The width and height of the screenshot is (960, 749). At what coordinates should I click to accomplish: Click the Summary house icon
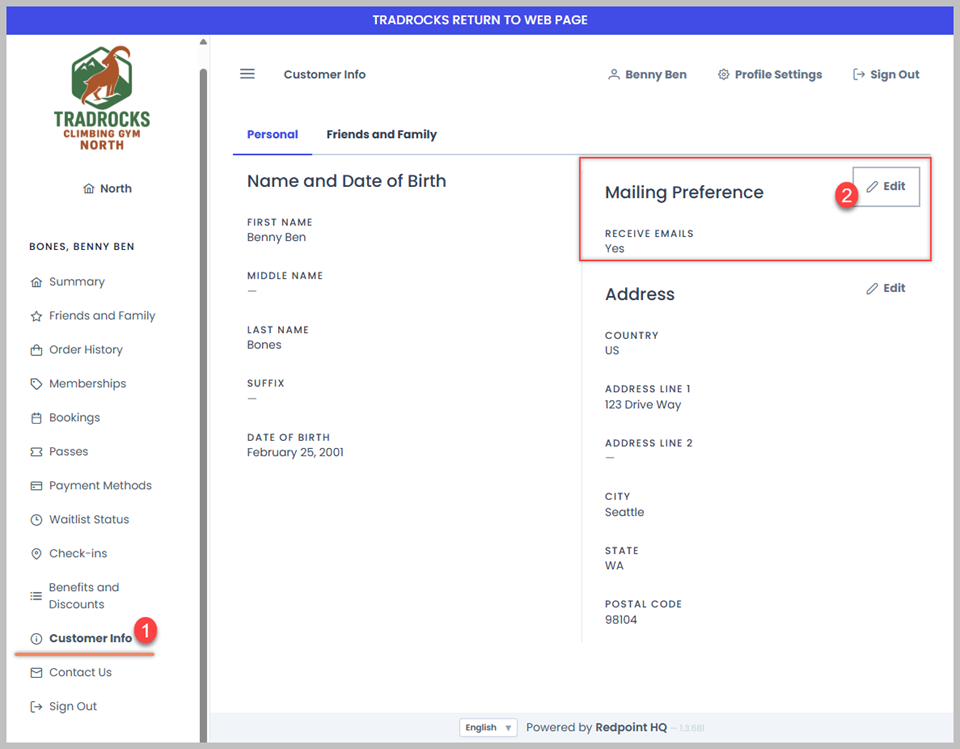point(37,282)
